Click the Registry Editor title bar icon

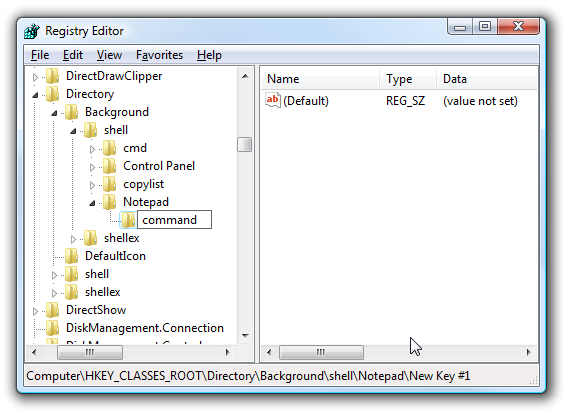(x=32, y=31)
